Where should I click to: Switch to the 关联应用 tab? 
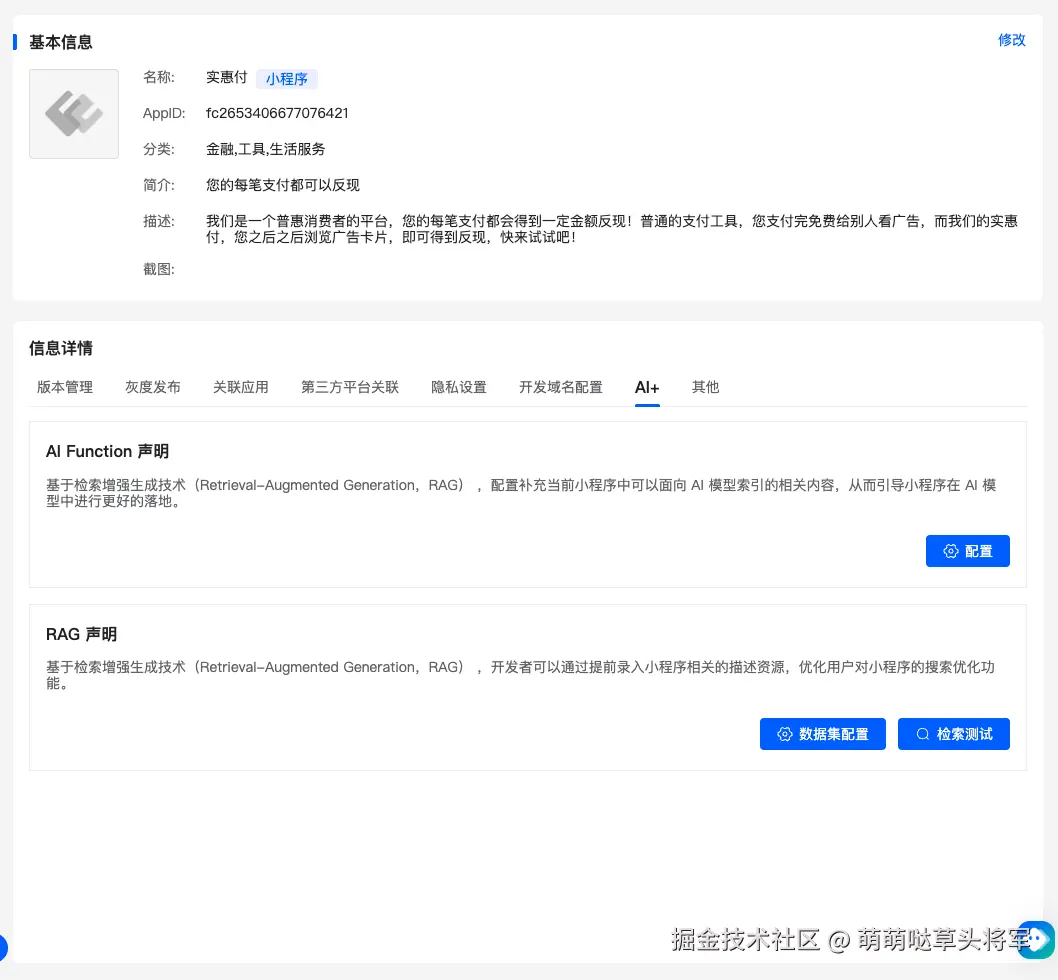[240, 387]
